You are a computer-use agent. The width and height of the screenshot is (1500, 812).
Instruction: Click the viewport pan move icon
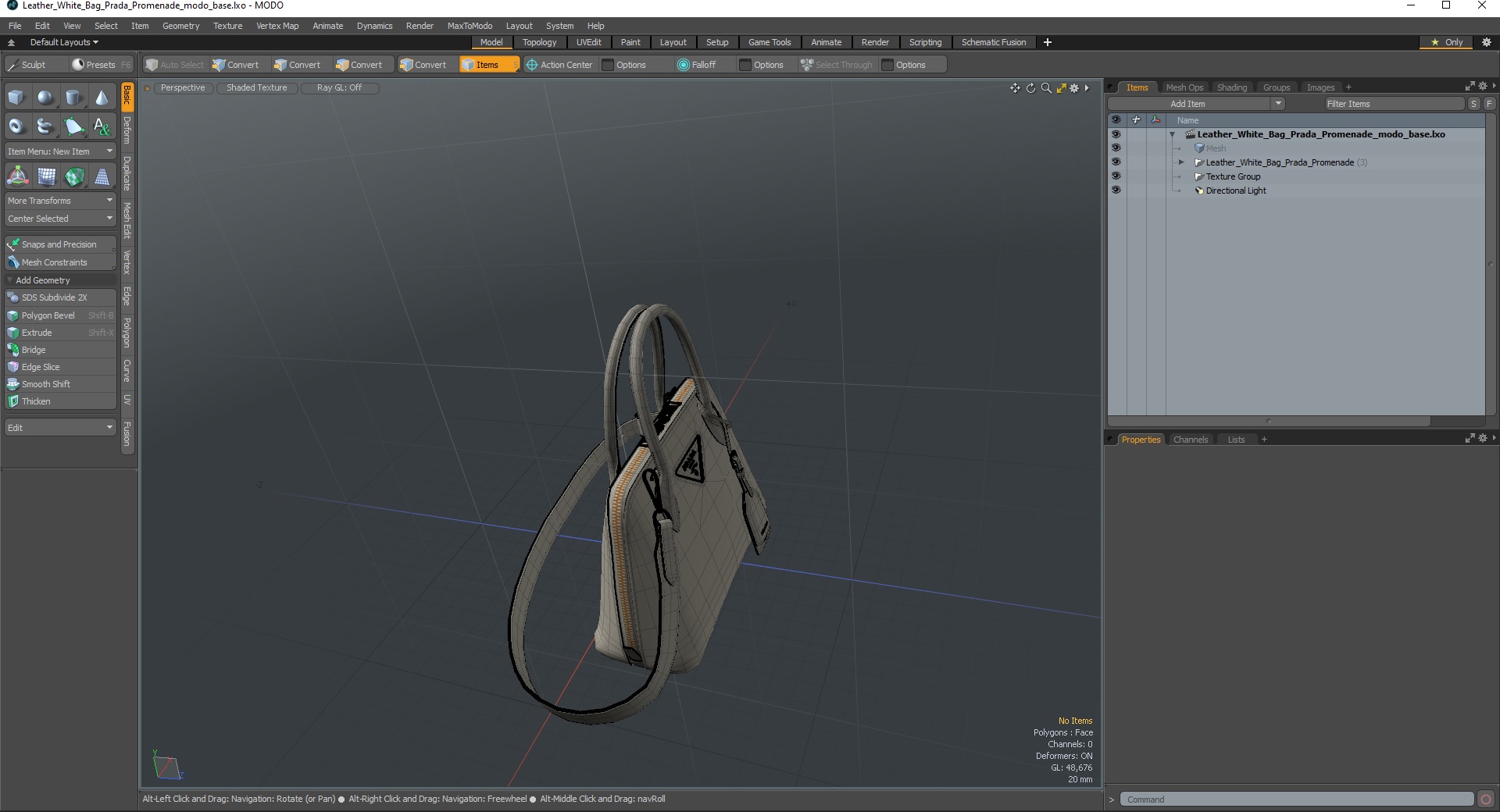coord(1015,88)
